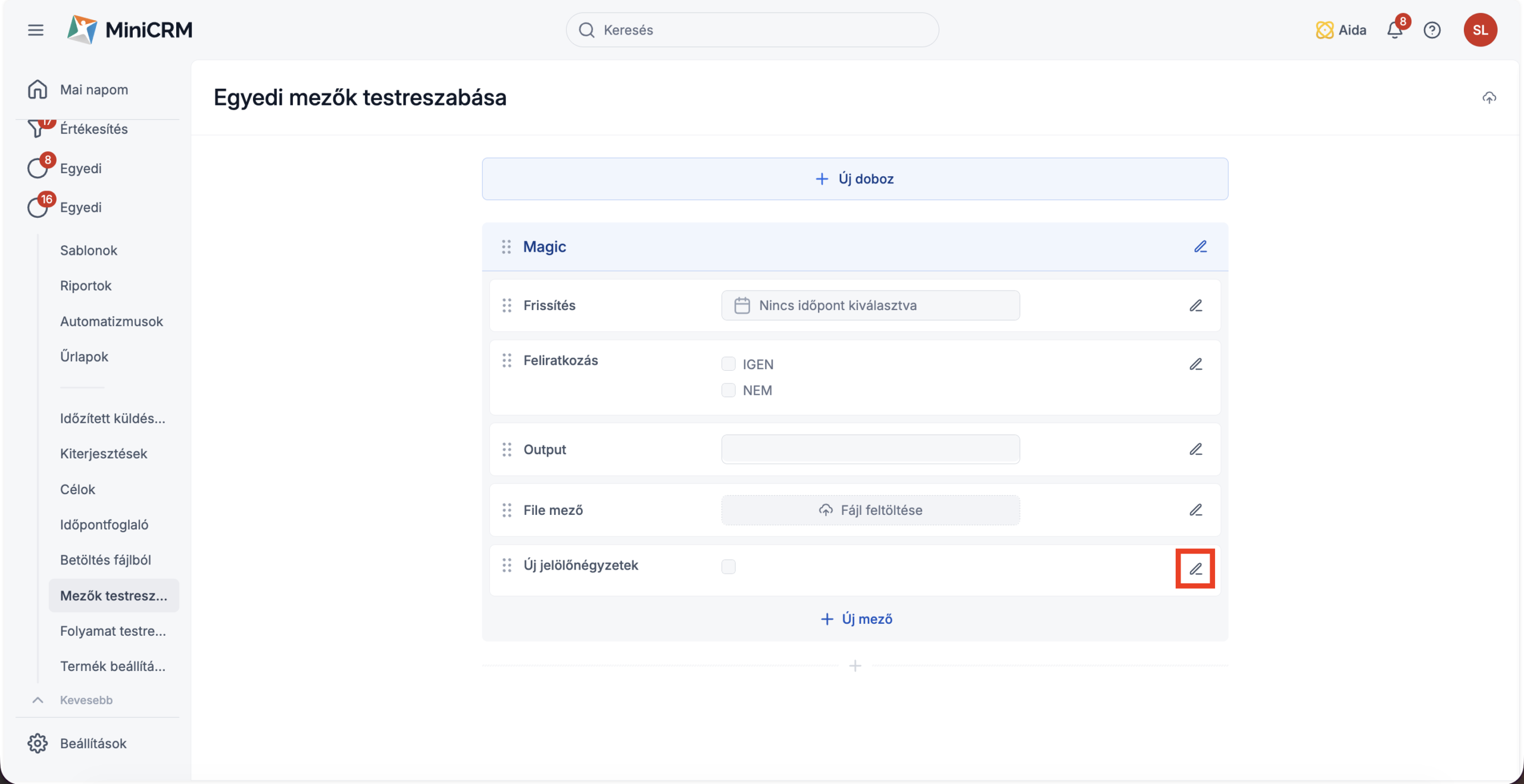Image resolution: width=1524 pixels, height=784 pixels.
Task: Open Mai napom in the sidebar
Action: [x=94, y=89]
